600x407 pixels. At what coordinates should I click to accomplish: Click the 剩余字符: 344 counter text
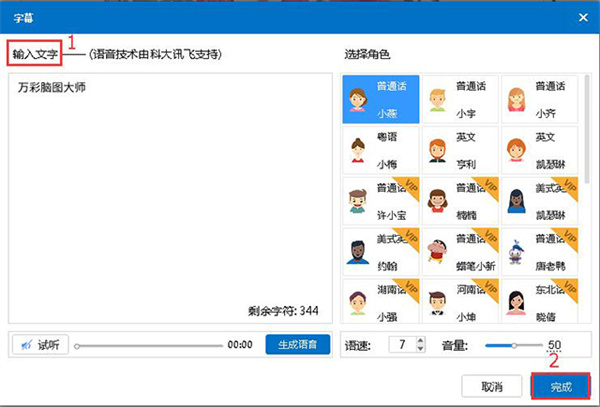tap(283, 311)
